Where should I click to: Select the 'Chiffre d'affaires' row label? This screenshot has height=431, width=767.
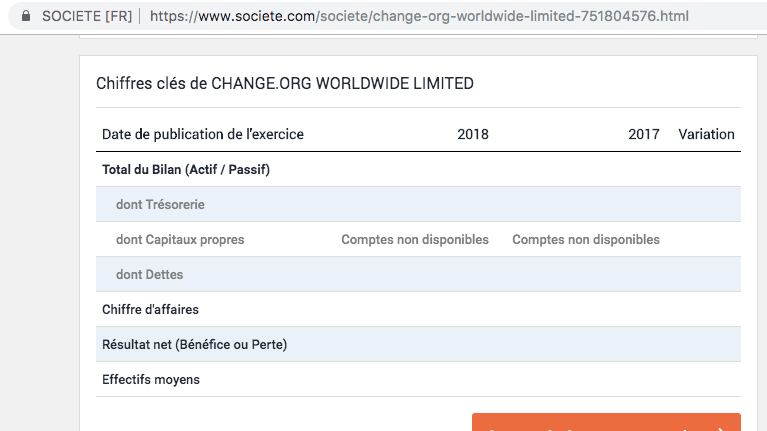150,310
